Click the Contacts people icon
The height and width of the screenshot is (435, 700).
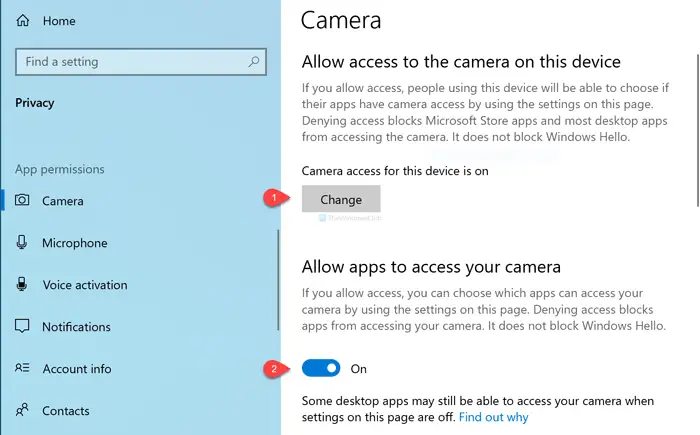tap(23, 411)
